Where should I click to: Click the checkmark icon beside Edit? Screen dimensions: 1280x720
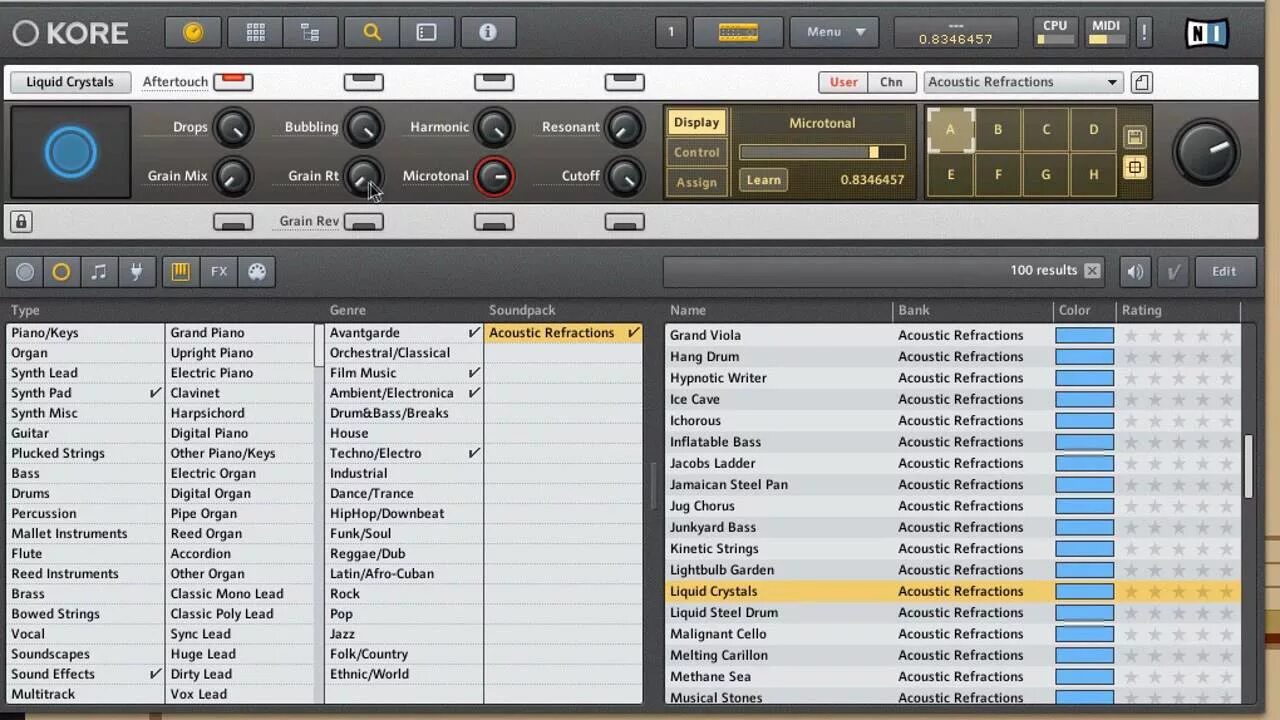click(x=1175, y=271)
